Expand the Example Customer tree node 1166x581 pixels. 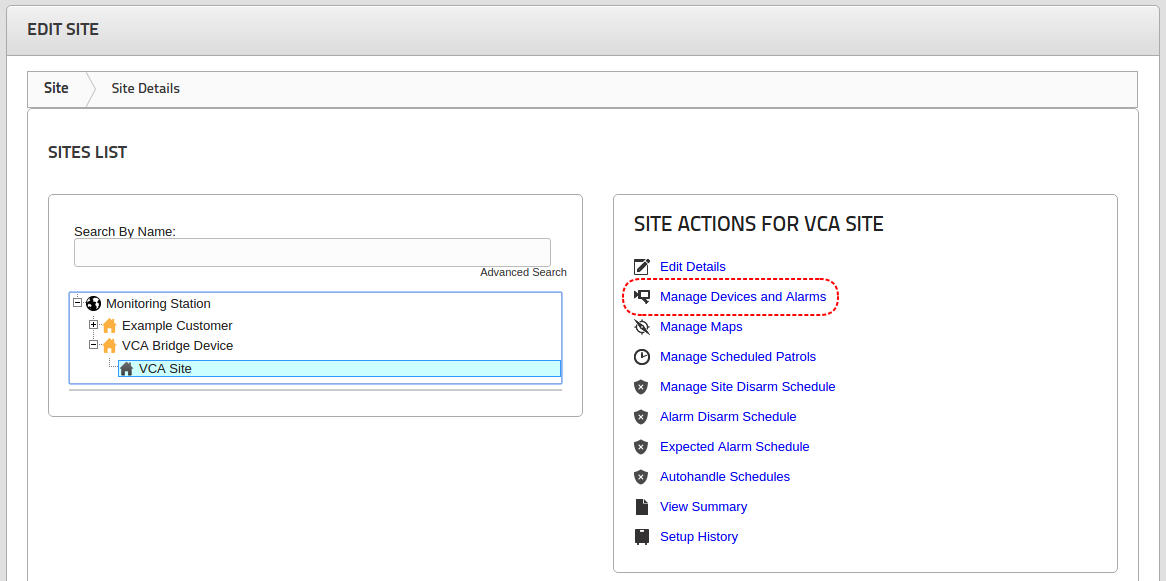[x=94, y=324]
